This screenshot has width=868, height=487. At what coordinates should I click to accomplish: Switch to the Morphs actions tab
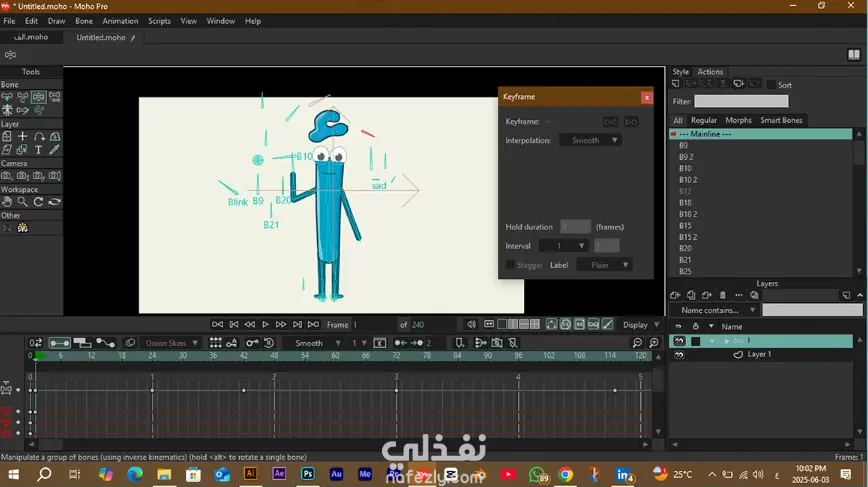738,120
